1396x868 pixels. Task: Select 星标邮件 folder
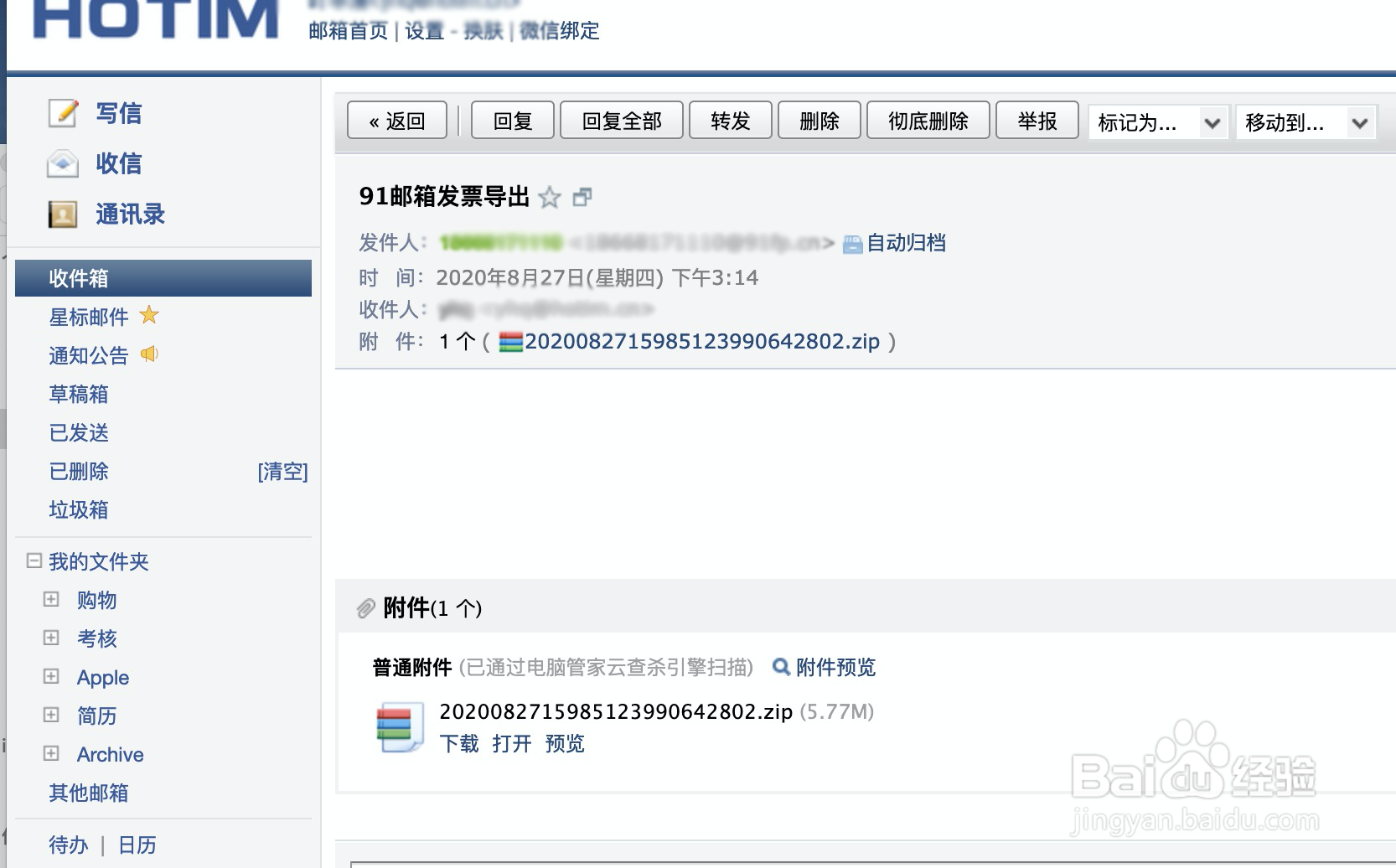[89, 317]
